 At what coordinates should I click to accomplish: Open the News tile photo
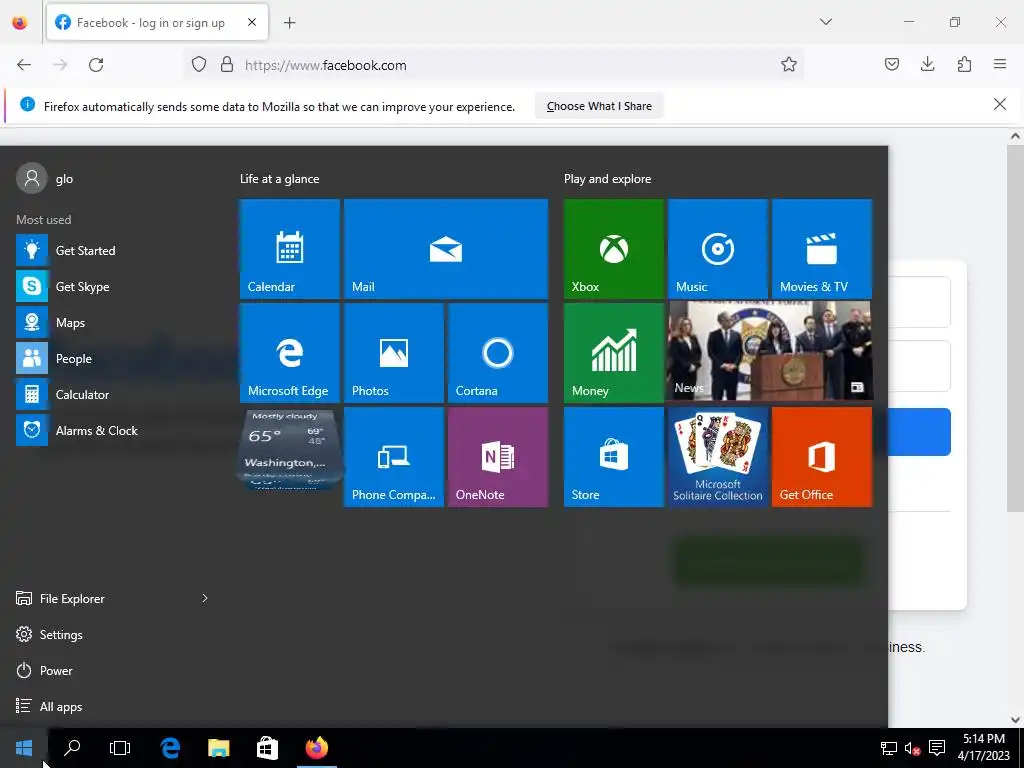(769, 351)
